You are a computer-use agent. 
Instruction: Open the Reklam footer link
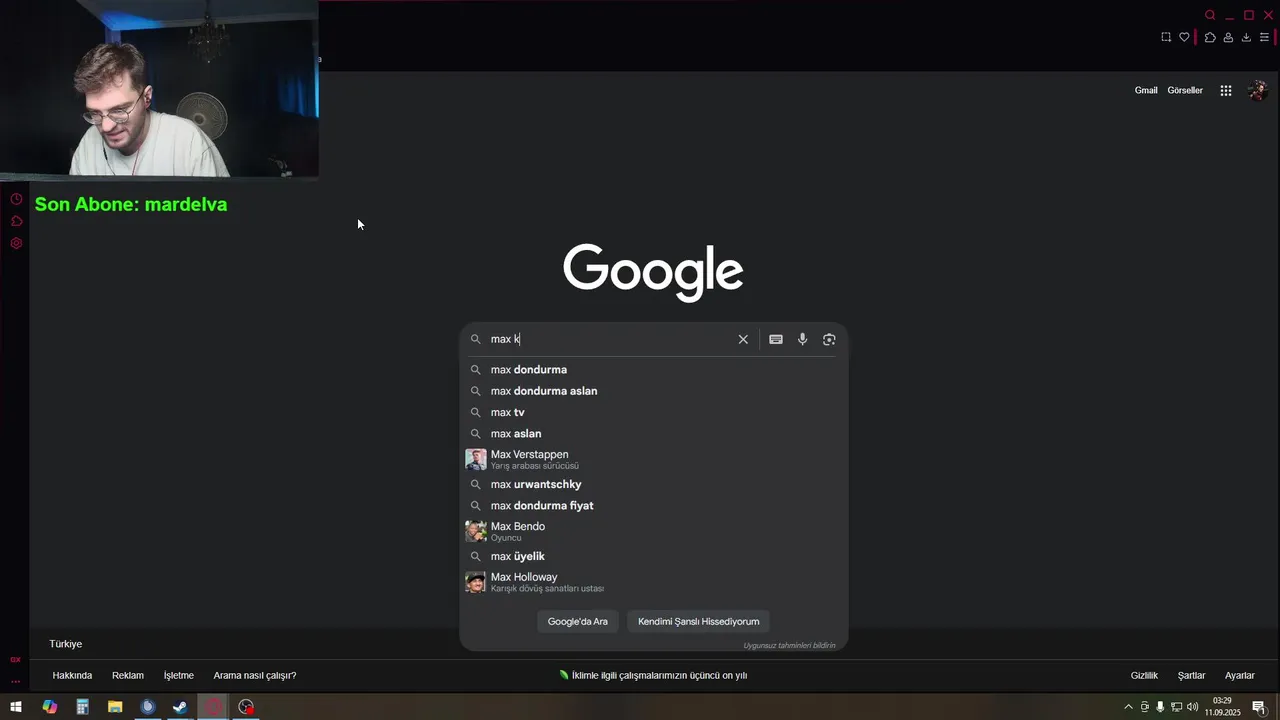click(128, 675)
